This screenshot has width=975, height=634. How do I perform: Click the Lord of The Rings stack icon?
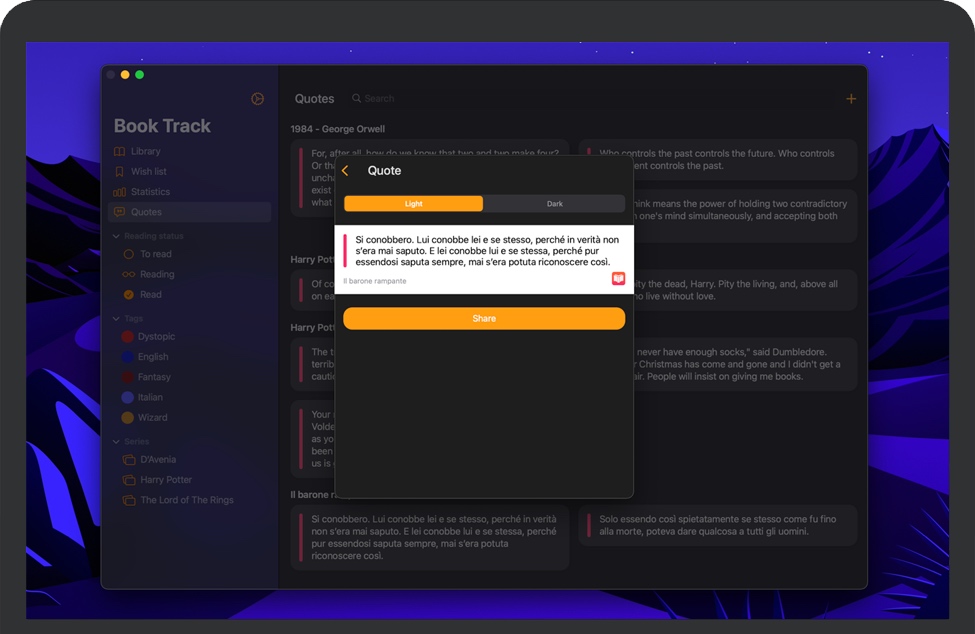click(129, 500)
